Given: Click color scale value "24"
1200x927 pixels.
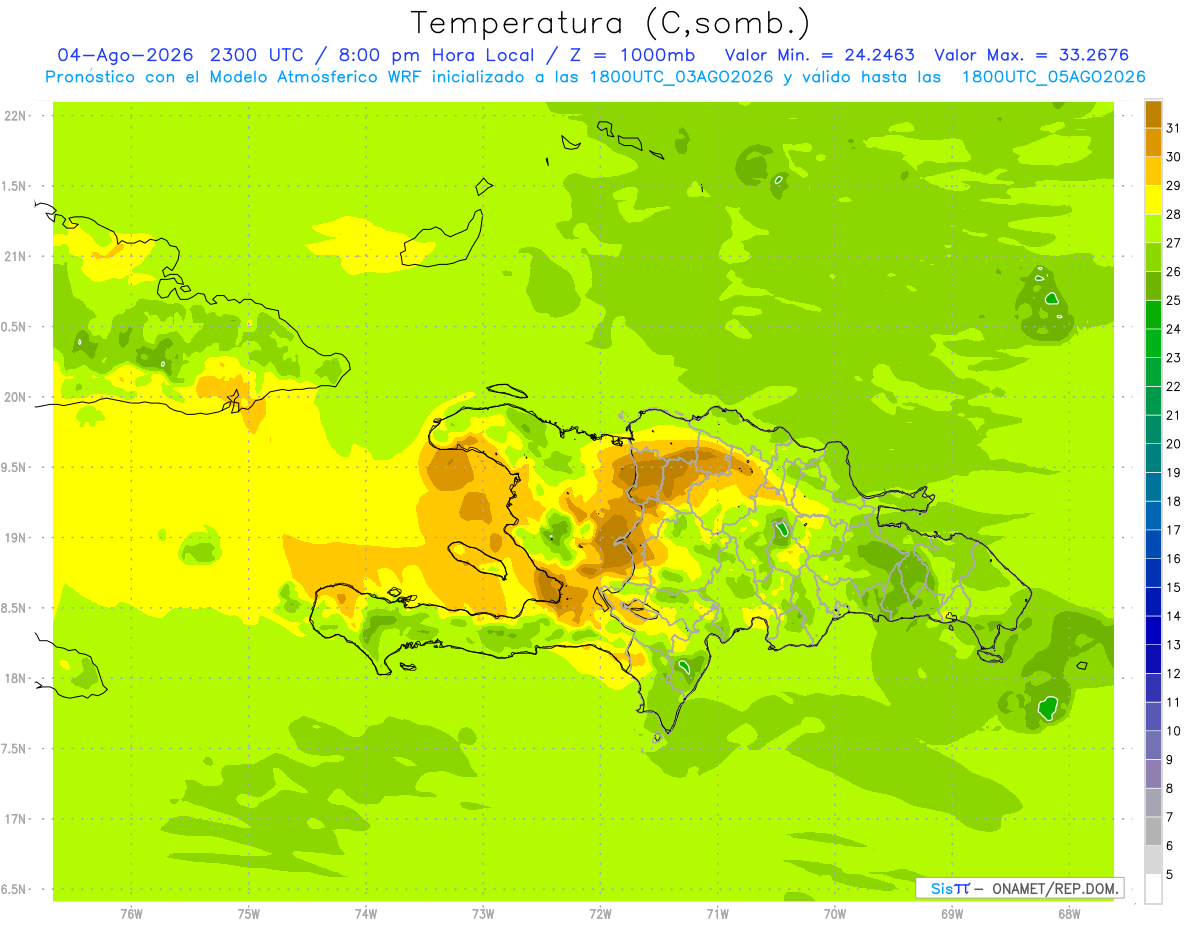Looking at the screenshot, I should pyautogui.click(x=1174, y=329).
